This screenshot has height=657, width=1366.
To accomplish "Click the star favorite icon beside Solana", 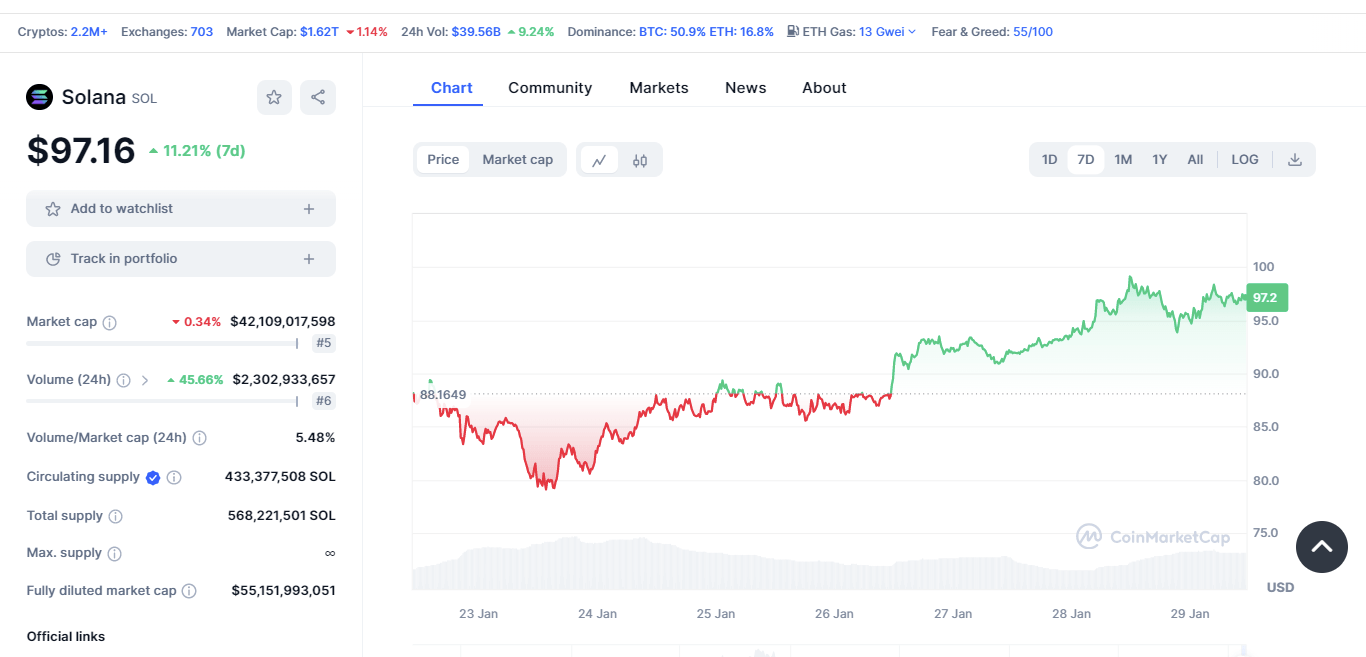I will [x=274, y=97].
